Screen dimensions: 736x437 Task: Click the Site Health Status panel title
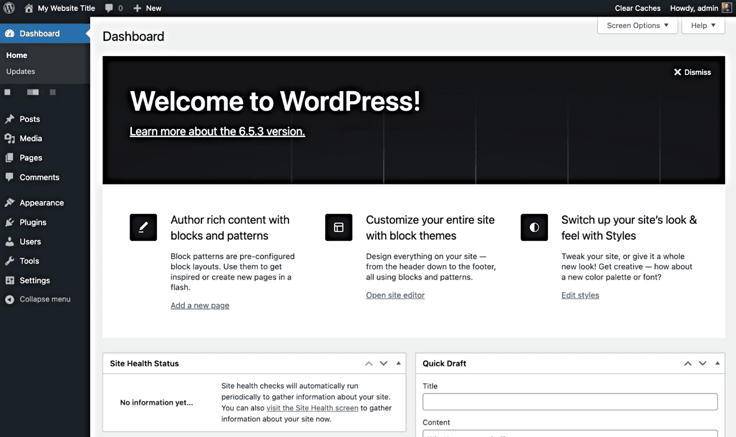(x=144, y=363)
